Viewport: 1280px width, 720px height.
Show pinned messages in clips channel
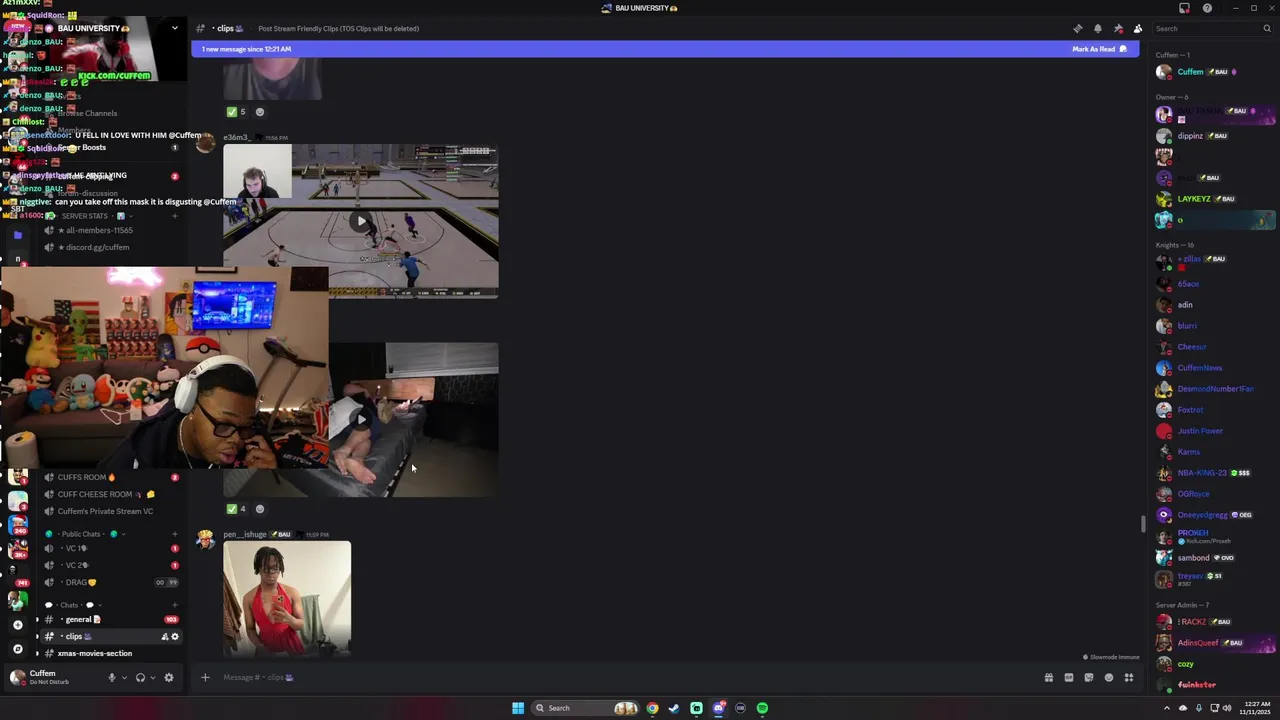tap(1118, 29)
